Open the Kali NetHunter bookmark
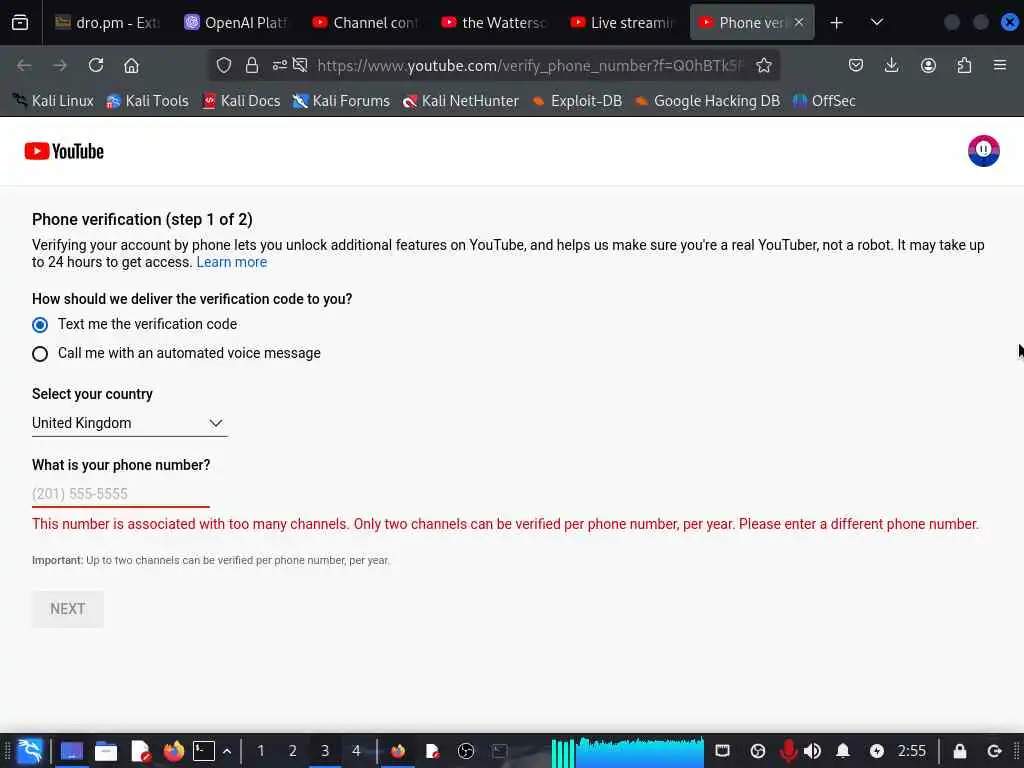 pyautogui.click(x=461, y=101)
